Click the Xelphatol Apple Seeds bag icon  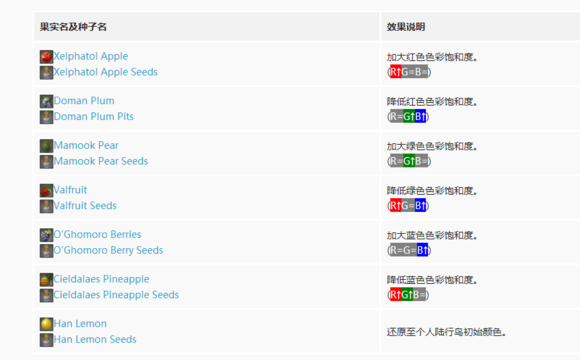pyautogui.click(x=46, y=73)
